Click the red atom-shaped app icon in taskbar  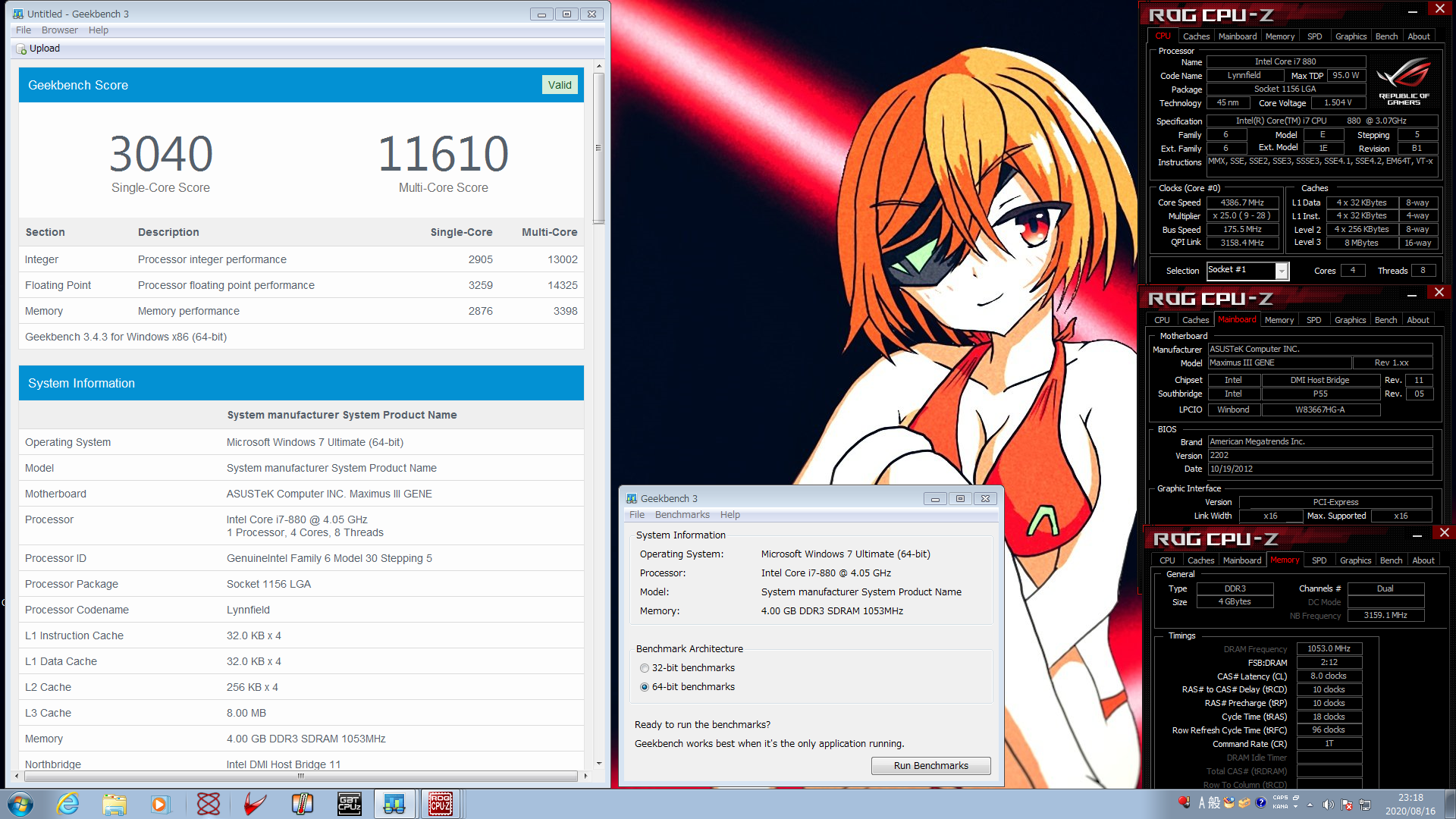(208, 804)
